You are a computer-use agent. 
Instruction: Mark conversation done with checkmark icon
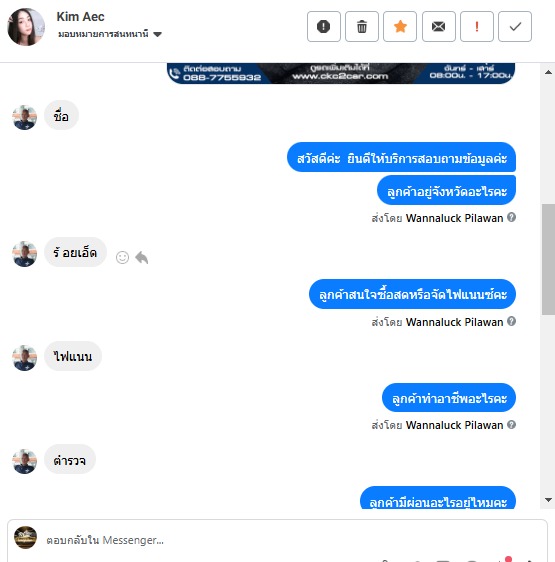pos(515,27)
